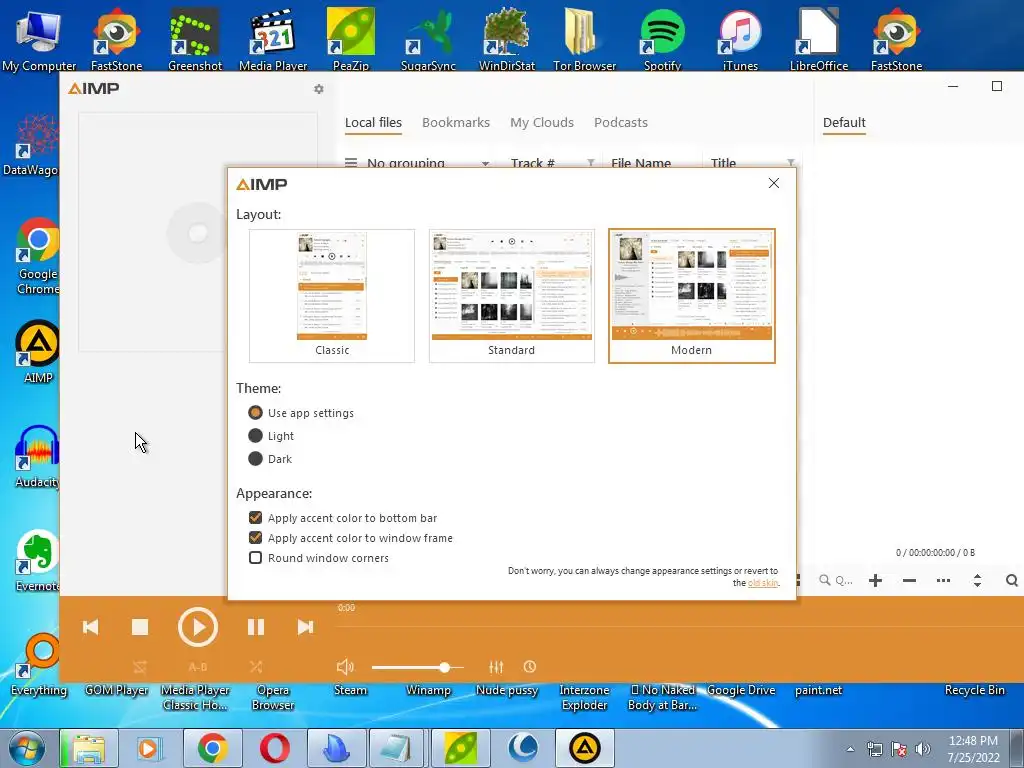Switch to the Bookmarks tab
The image size is (1024, 768).
456,123
